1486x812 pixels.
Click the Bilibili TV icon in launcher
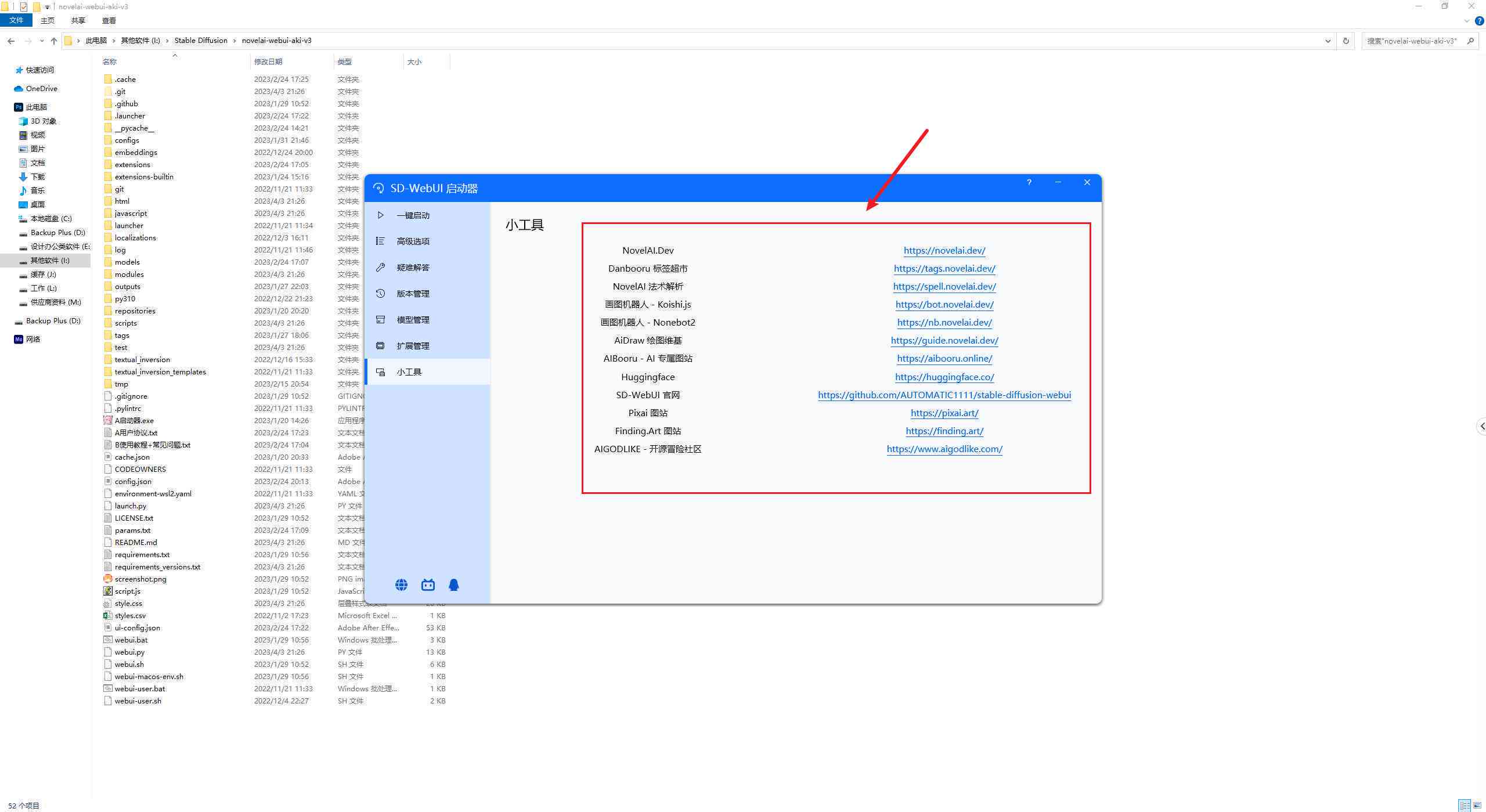click(428, 585)
